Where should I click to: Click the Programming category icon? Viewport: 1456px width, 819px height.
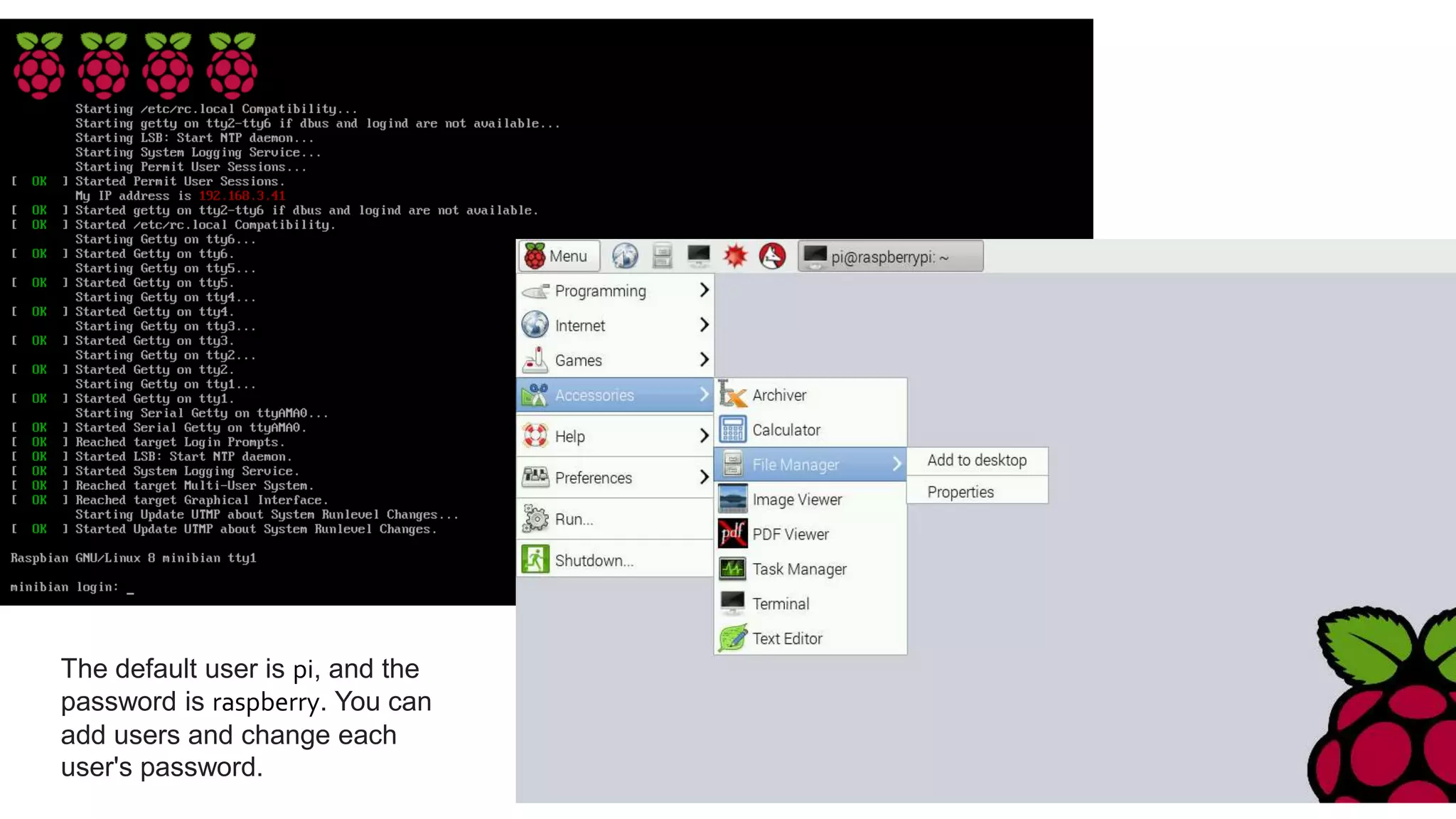click(535, 291)
